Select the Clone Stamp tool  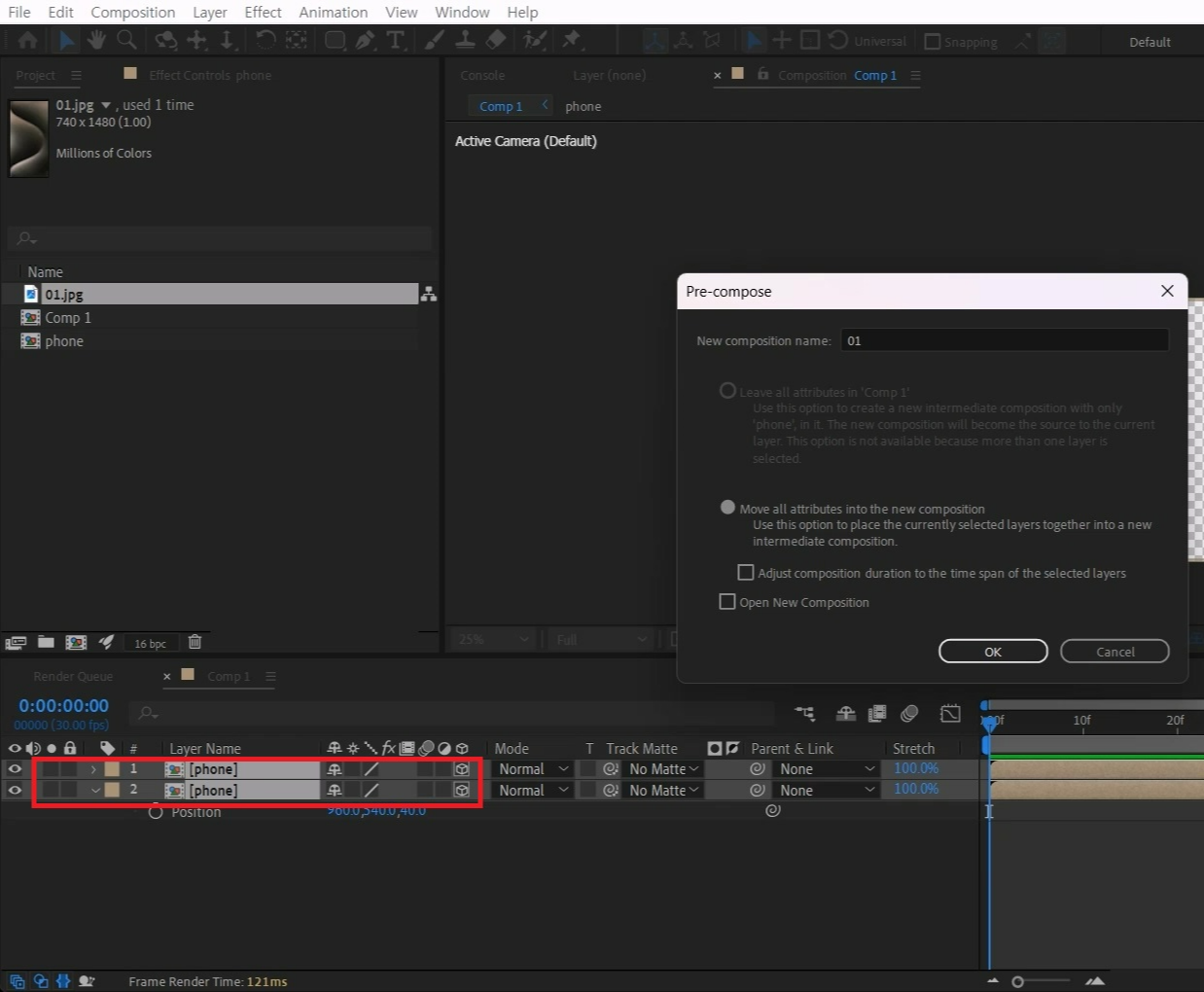point(466,40)
